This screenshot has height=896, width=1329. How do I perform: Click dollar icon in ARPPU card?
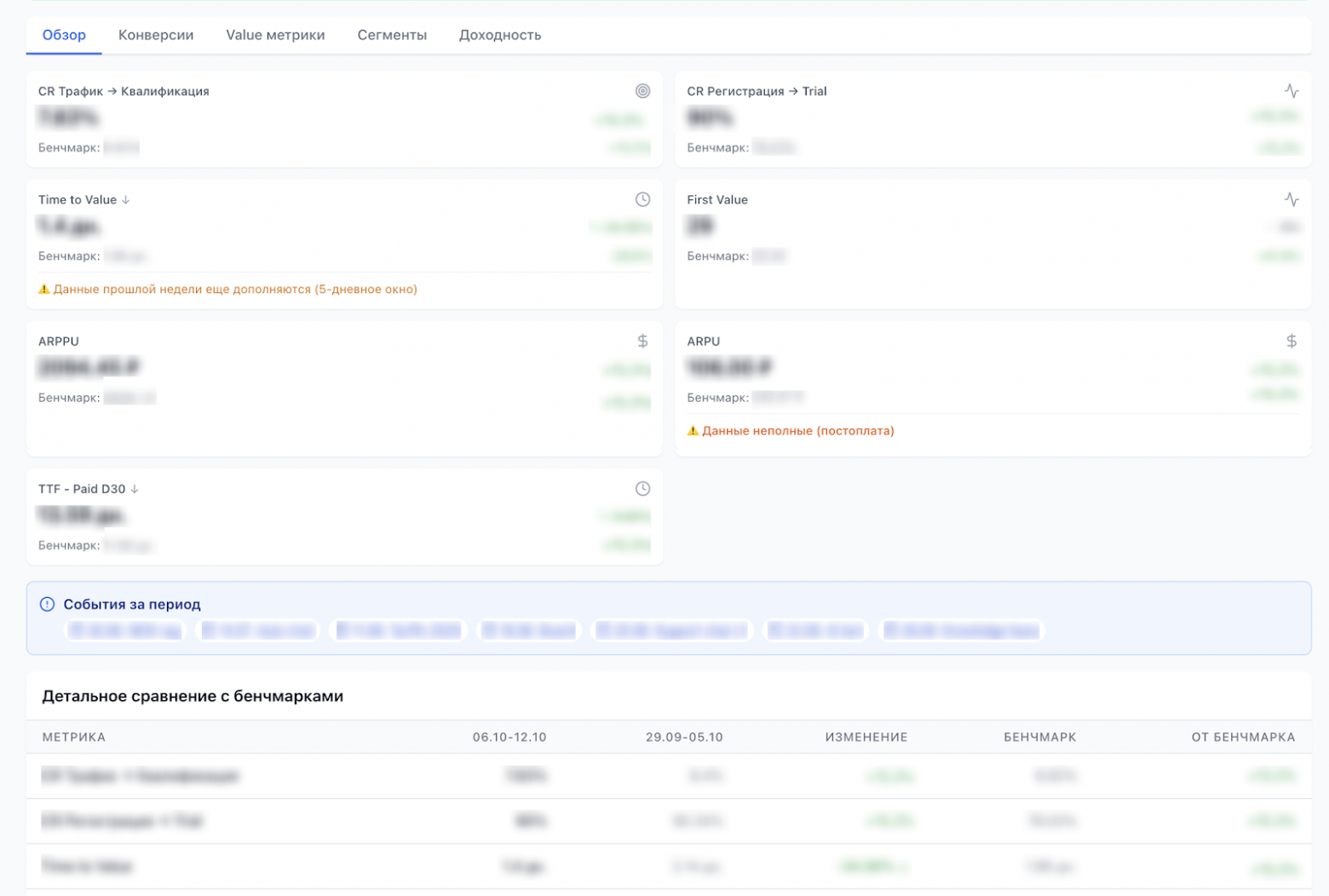(x=642, y=342)
